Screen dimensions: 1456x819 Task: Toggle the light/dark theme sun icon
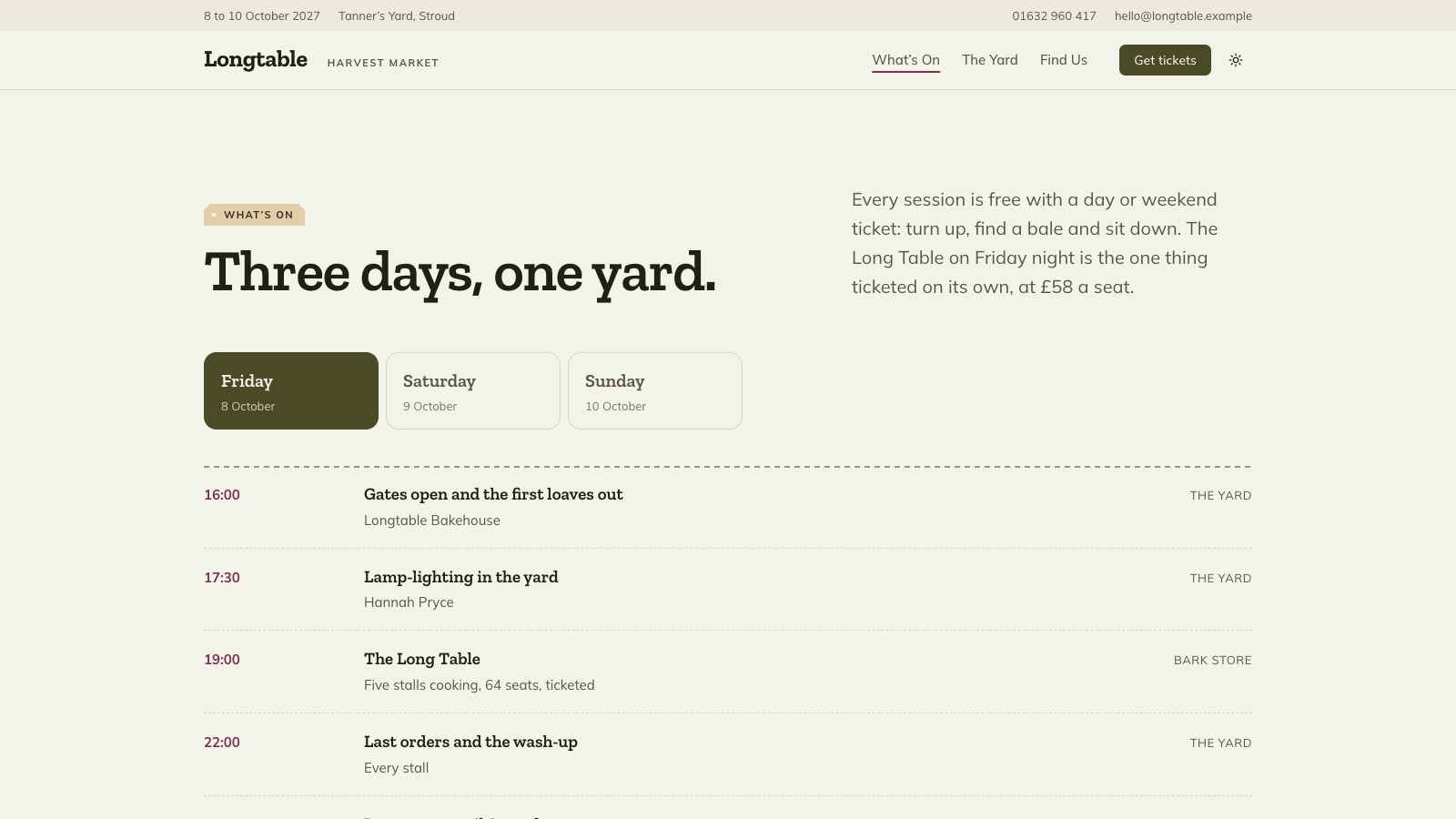pos(1236,60)
